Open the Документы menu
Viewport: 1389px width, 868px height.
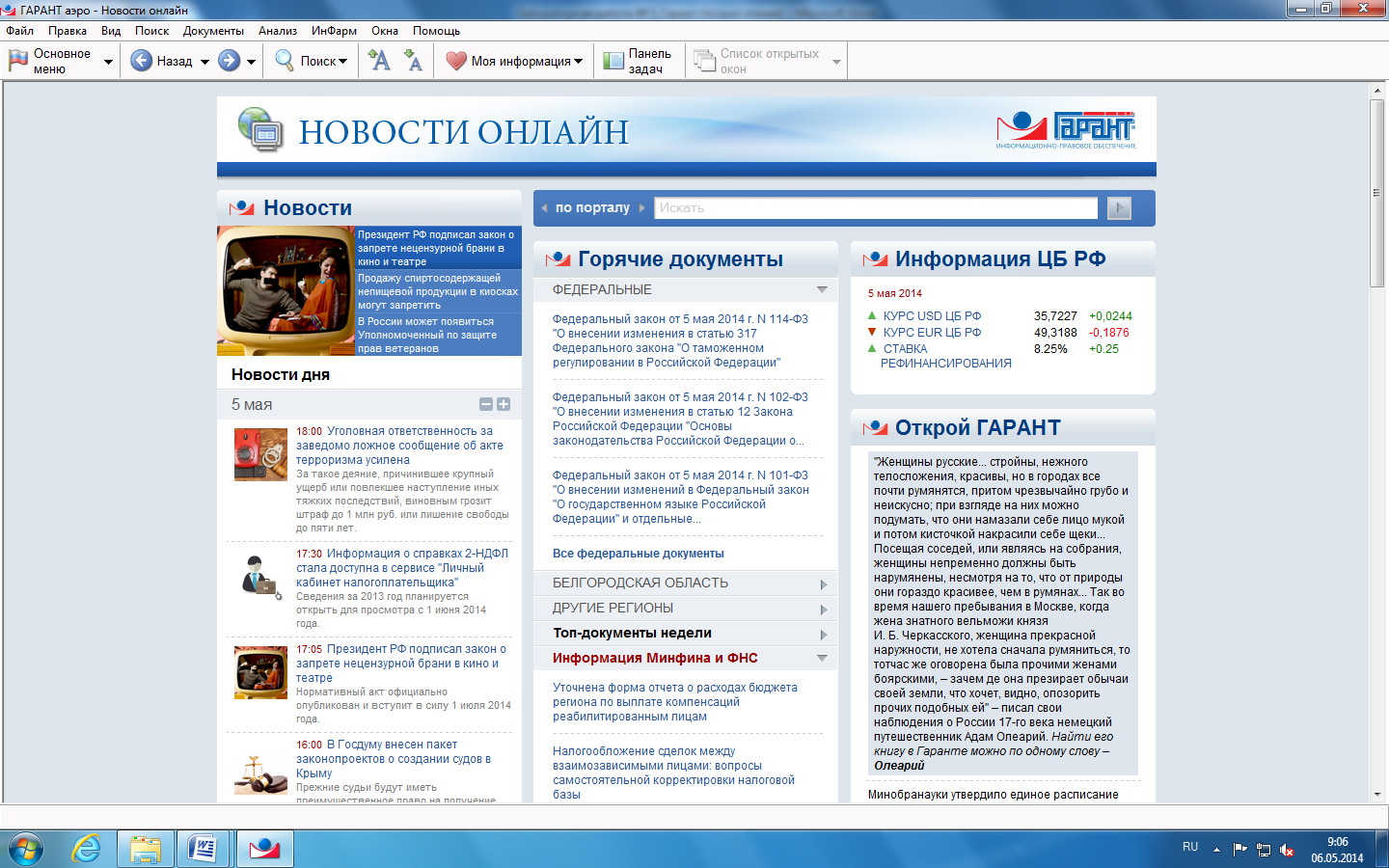[x=213, y=31]
